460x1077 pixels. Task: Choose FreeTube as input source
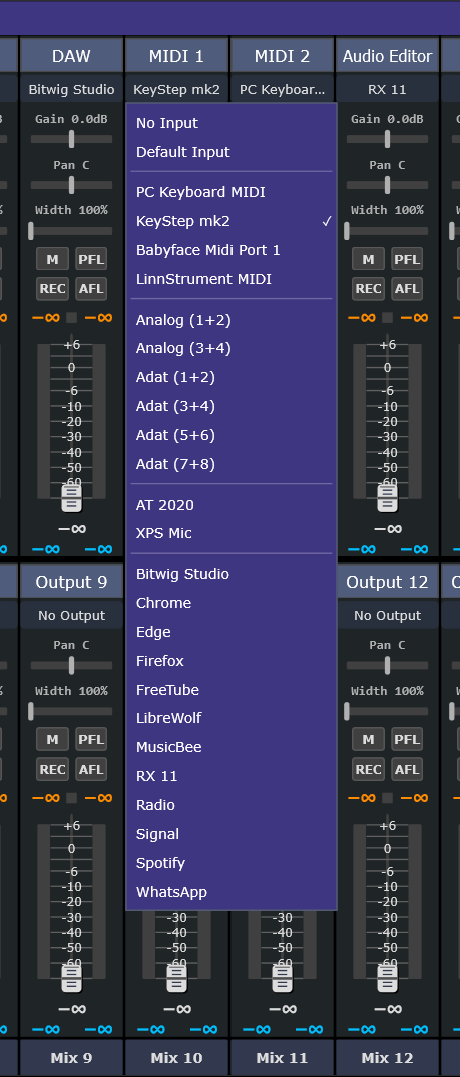tap(231, 690)
